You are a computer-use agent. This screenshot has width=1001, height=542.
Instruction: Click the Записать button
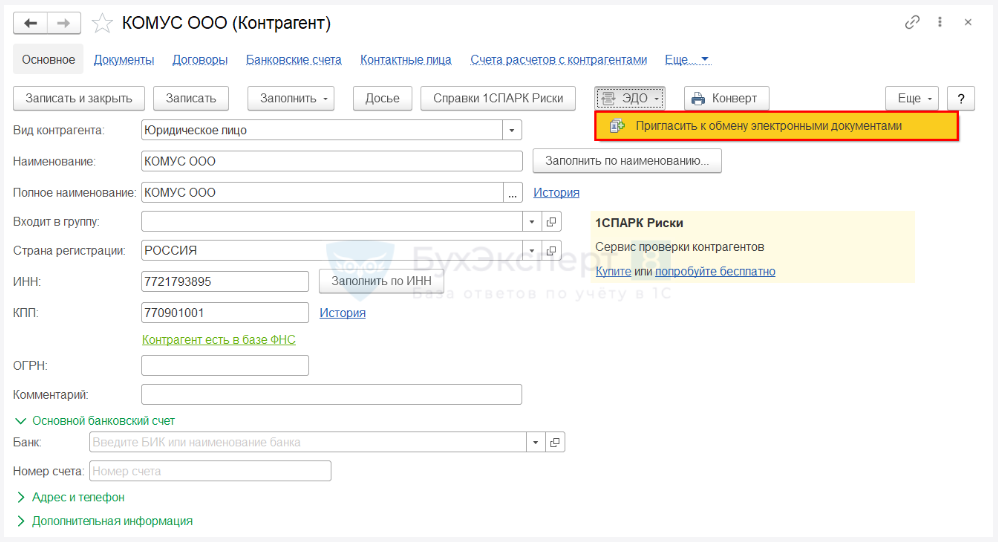click(x=191, y=98)
